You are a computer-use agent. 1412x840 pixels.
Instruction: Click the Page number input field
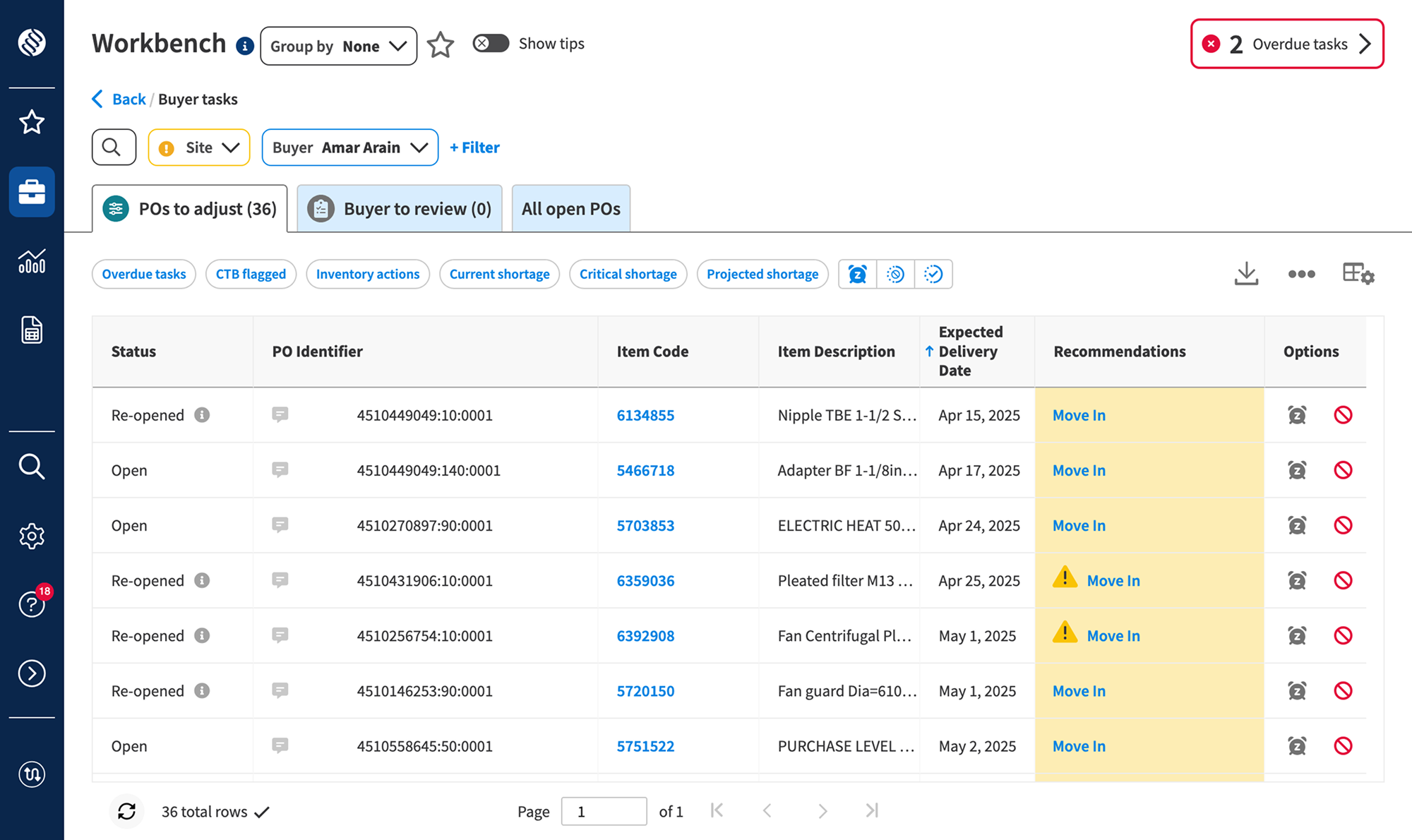click(x=604, y=811)
